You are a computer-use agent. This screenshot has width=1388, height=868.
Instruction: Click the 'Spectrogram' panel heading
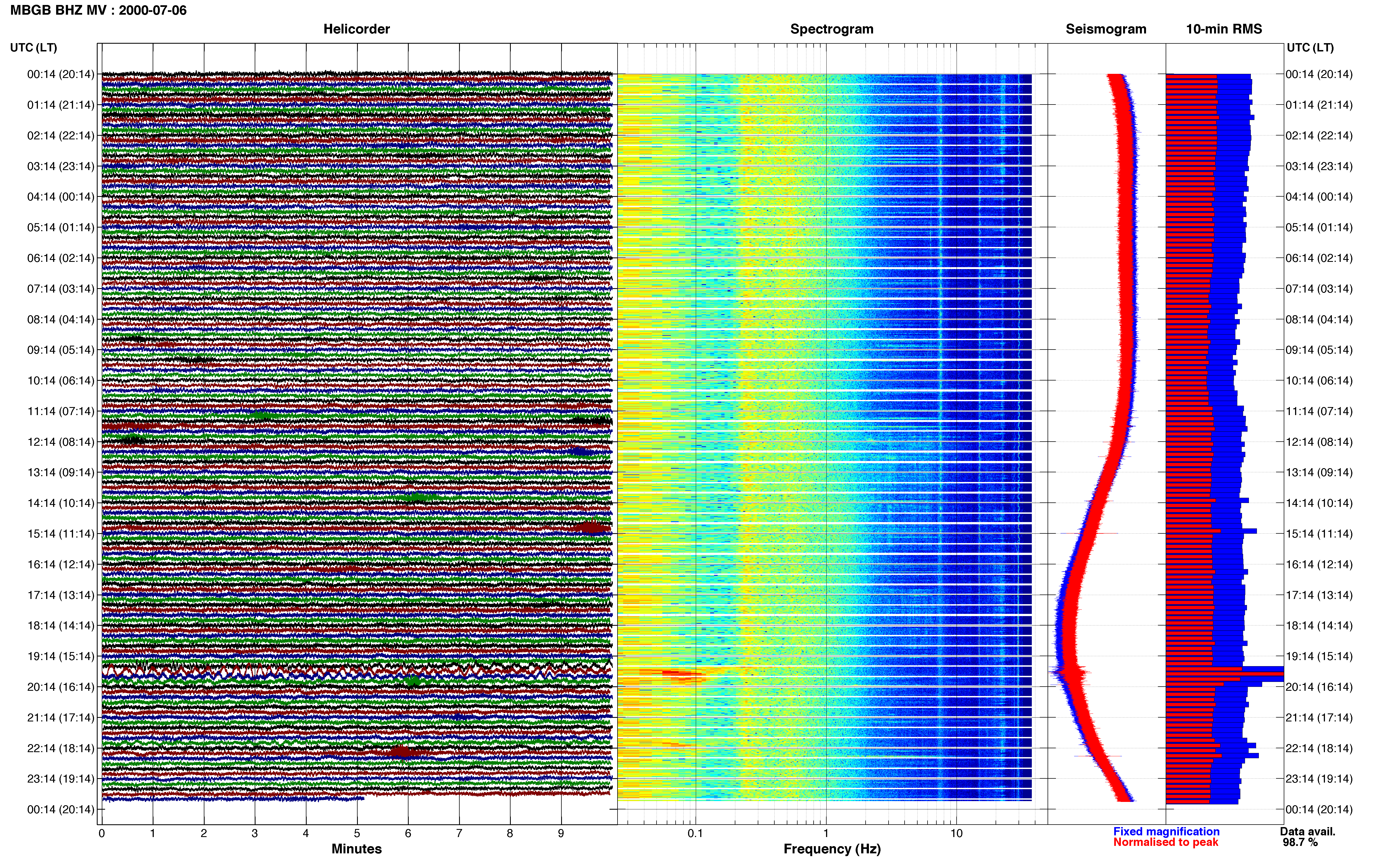point(832,29)
